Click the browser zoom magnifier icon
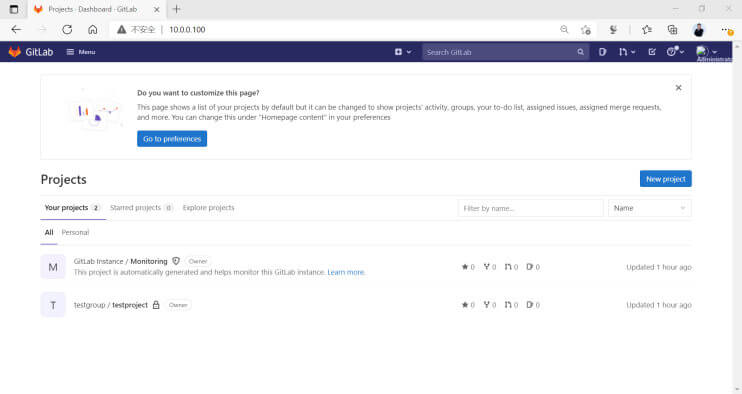This screenshot has height=394, width=742. [x=564, y=29]
